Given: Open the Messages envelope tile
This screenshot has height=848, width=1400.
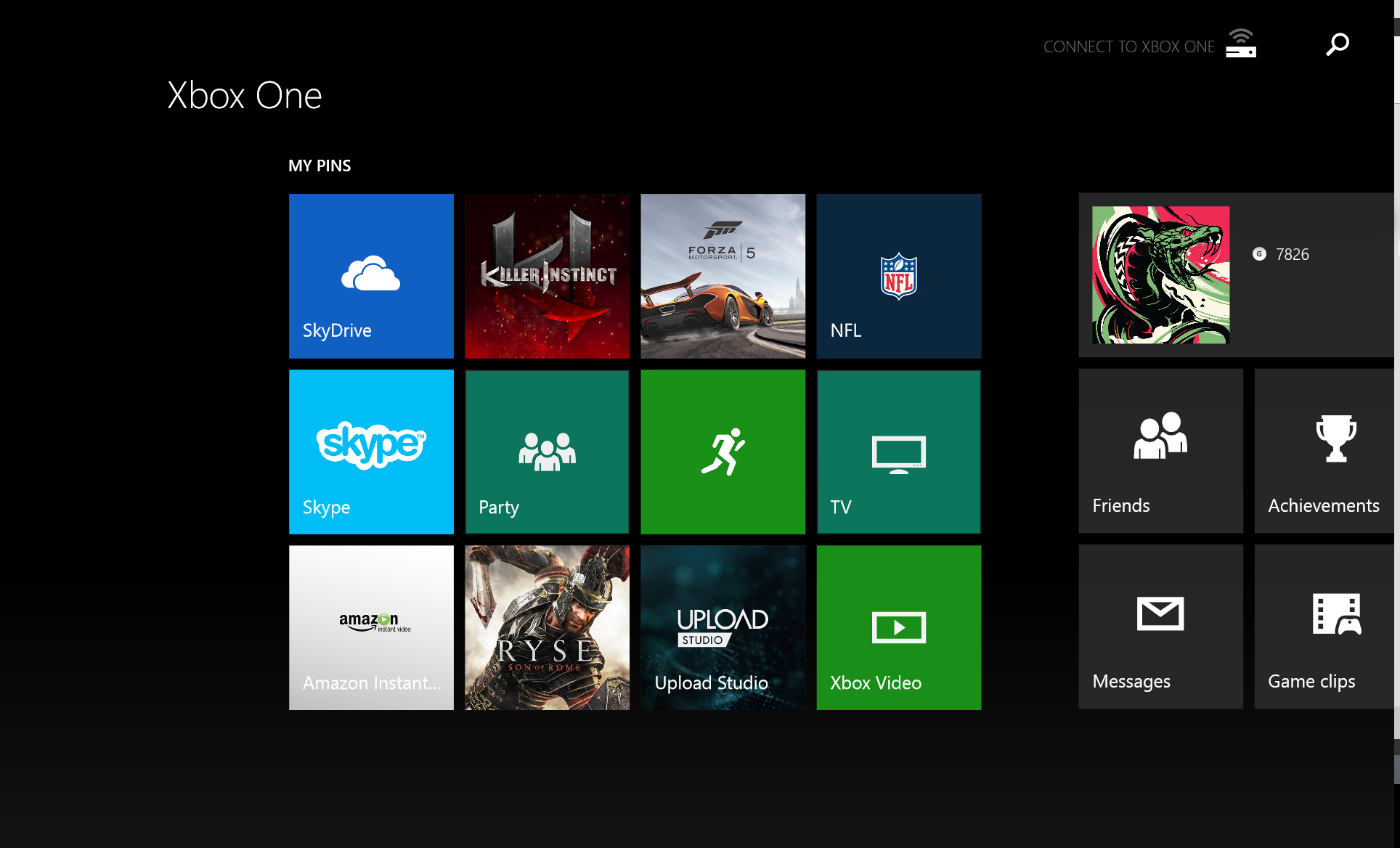Looking at the screenshot, I should click(1160, 627).
